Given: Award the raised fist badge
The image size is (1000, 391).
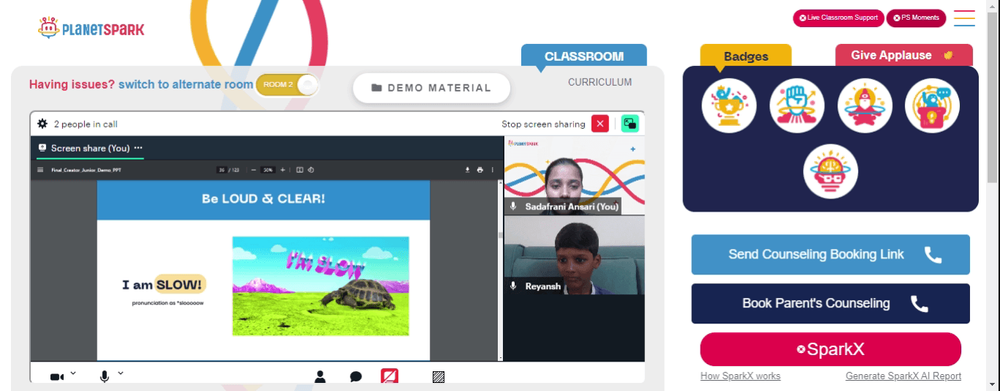Looking at the screenshot, I should [797, 106].
